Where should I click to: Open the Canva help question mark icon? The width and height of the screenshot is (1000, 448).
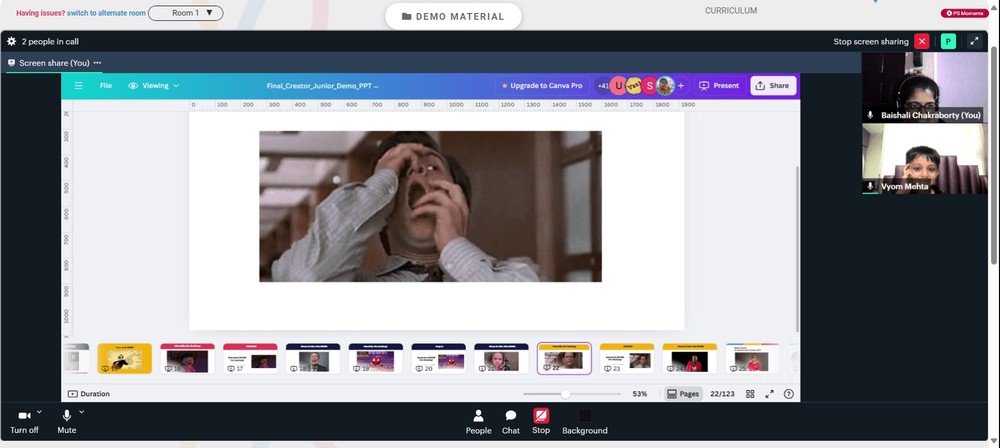pyautogui.click(x=789, y=394)
